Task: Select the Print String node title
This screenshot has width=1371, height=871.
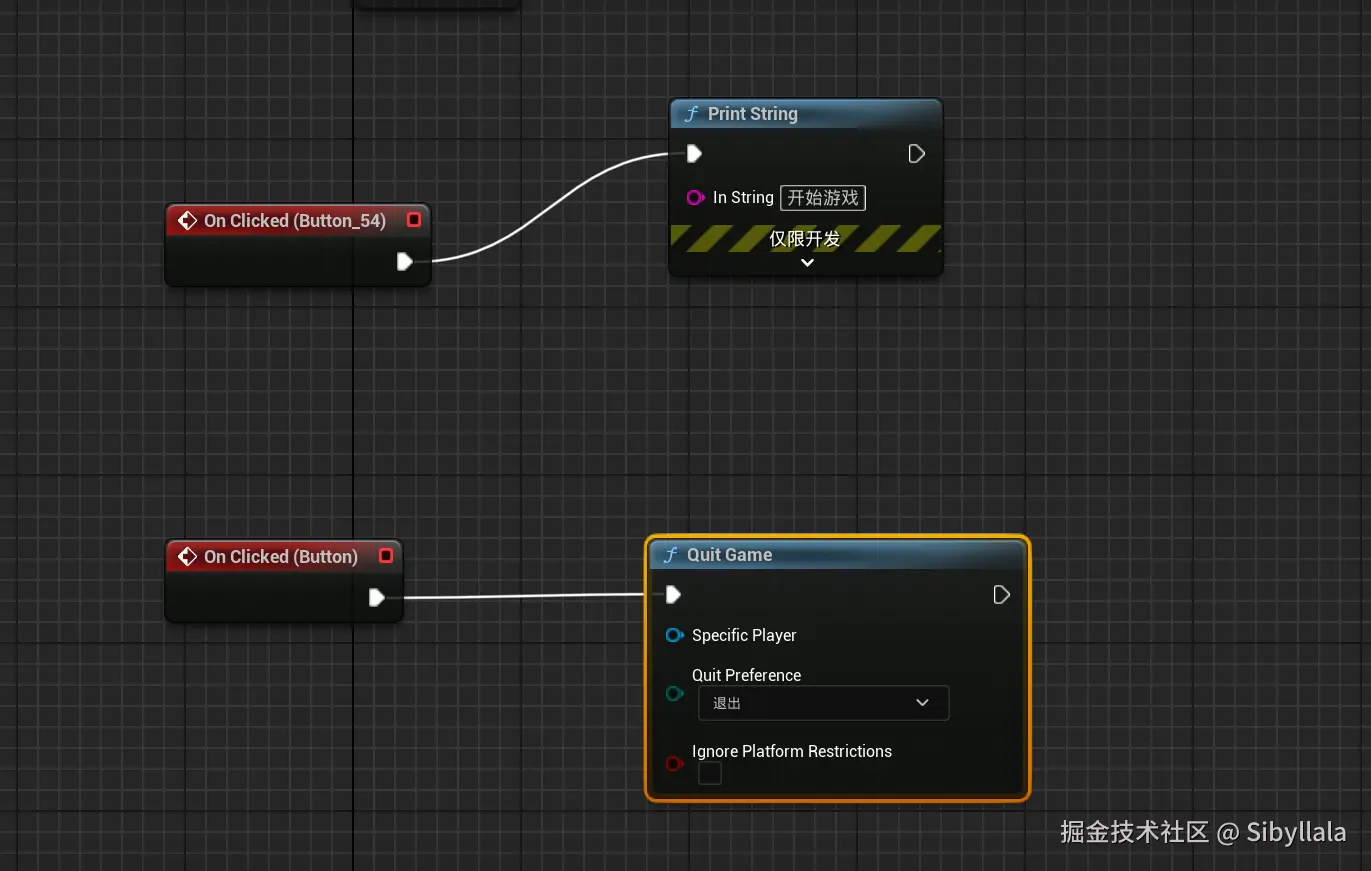Action: pyautogui.click(x=753, y=114)
